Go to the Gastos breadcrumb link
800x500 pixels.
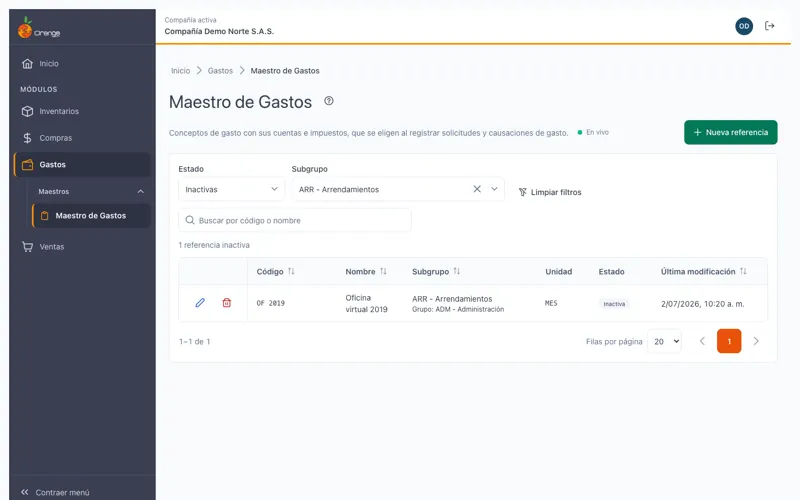coord(220,71)
